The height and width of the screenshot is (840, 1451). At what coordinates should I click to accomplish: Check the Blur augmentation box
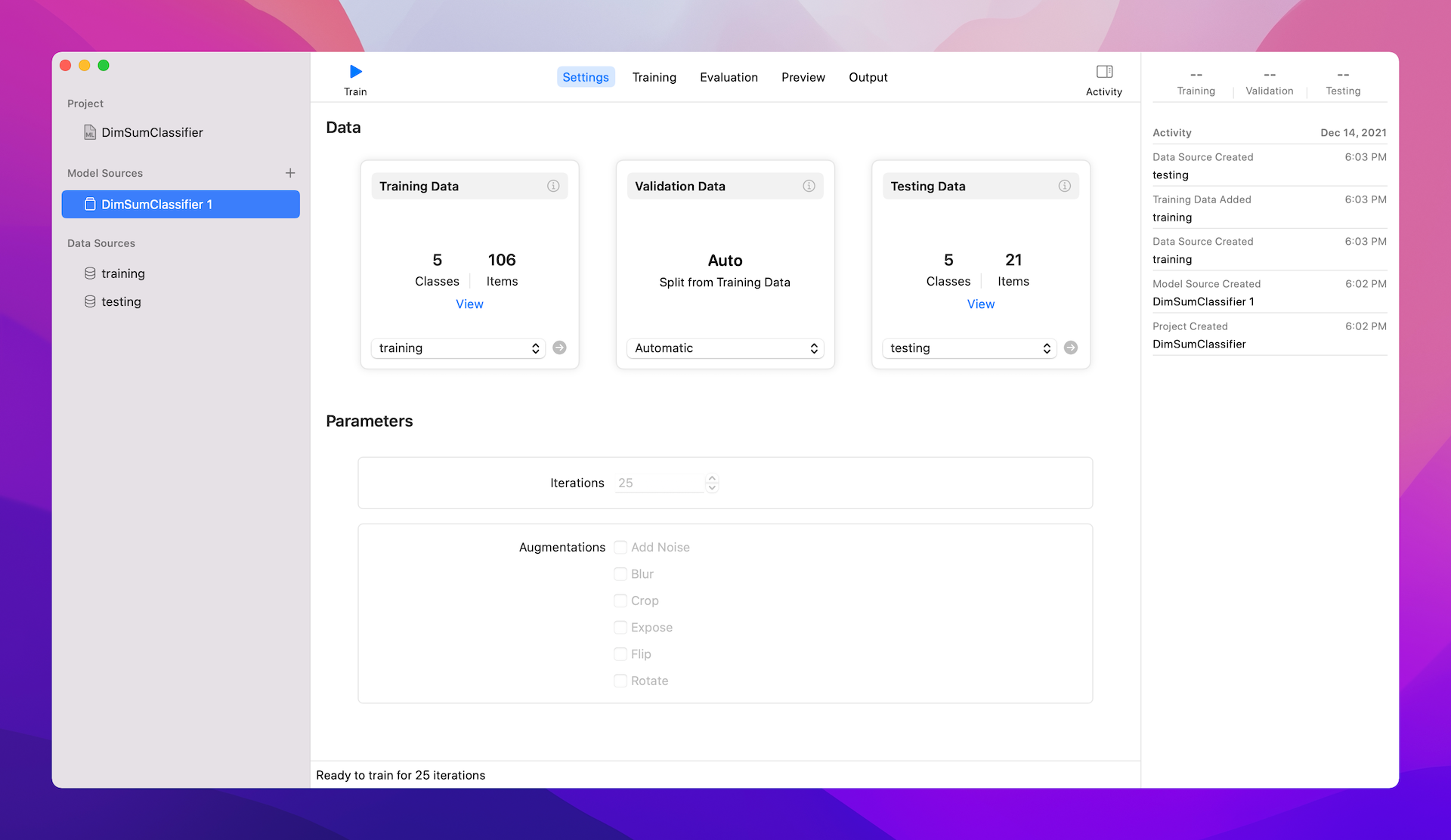pyautogui.click(x=620, y=574)
